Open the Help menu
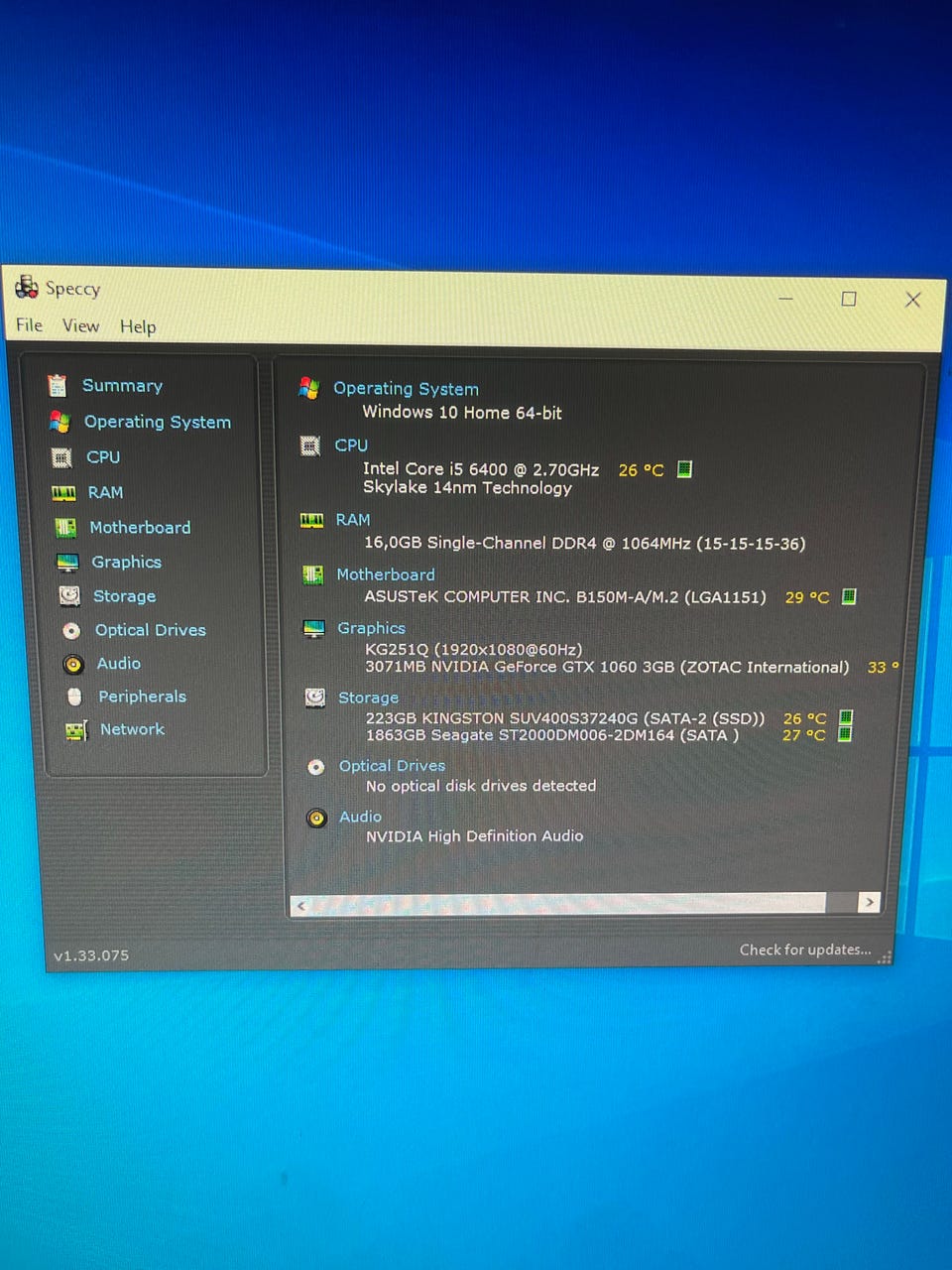The image size is (952, 1270). click(x=138, y=326)
